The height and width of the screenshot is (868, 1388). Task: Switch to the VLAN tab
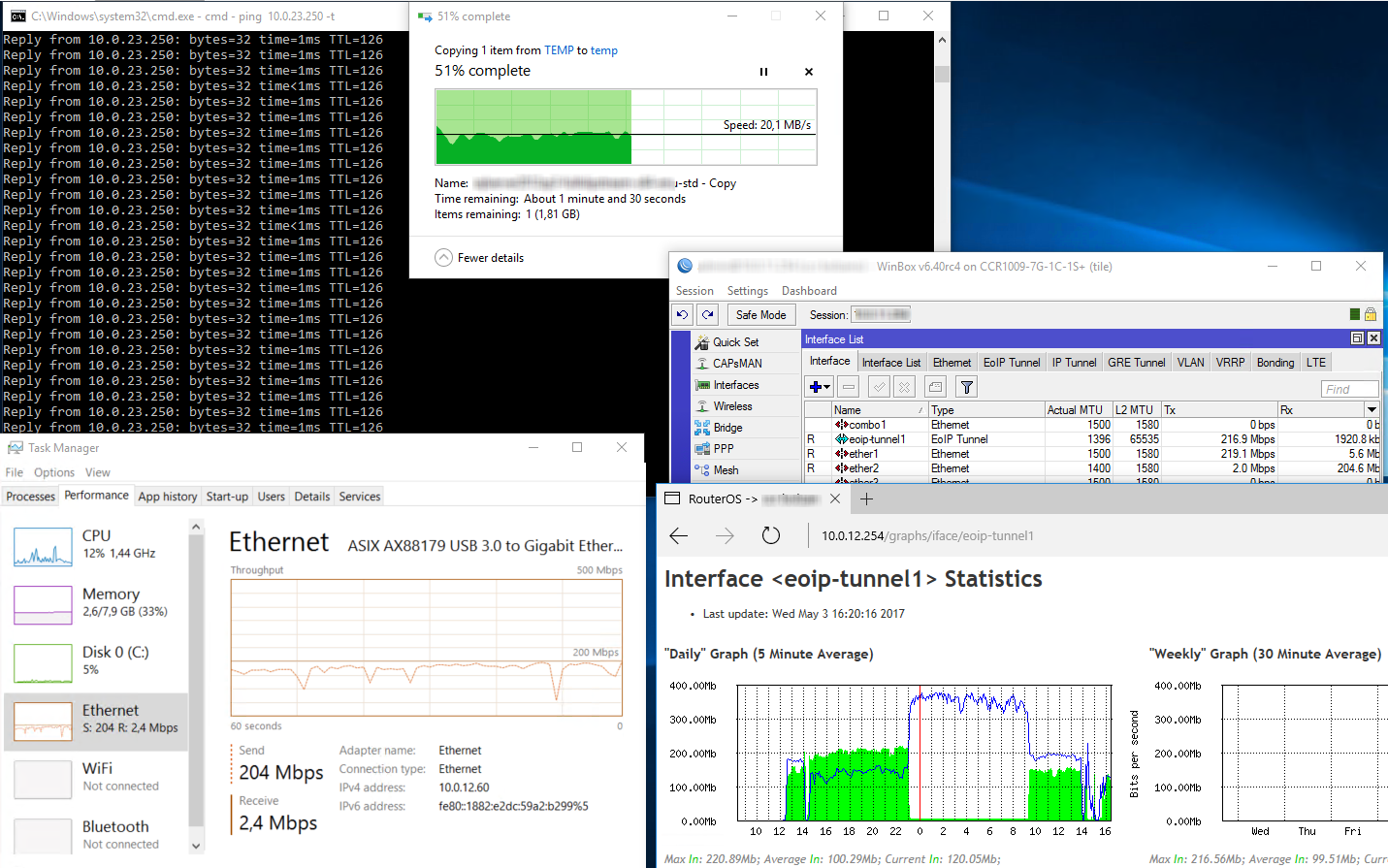tap(1191, 363)
